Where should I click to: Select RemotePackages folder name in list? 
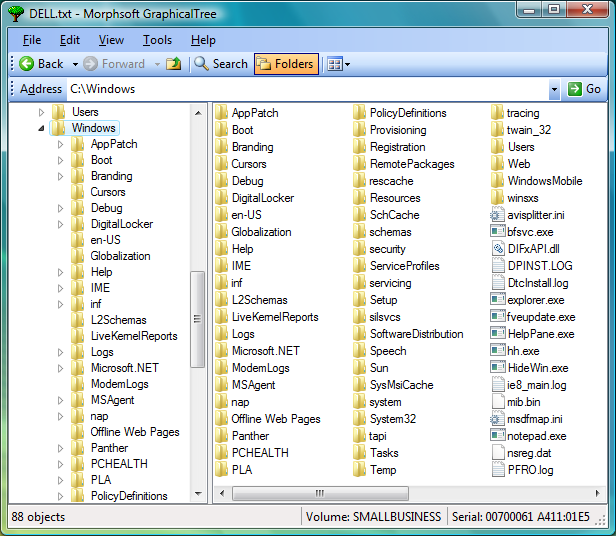click(x=412, y=164)
